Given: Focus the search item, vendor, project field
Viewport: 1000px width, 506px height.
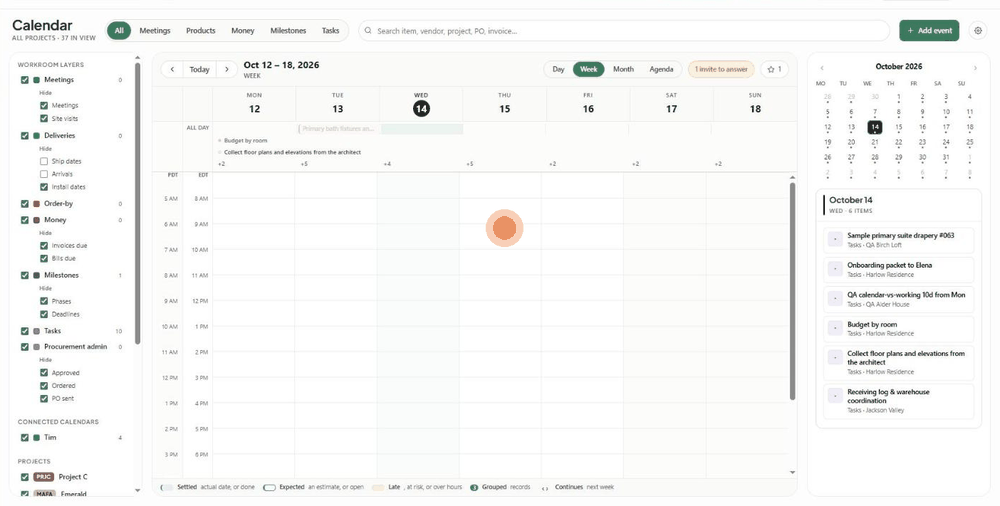Looking at the screenshot, I should (x=624, y=31).
